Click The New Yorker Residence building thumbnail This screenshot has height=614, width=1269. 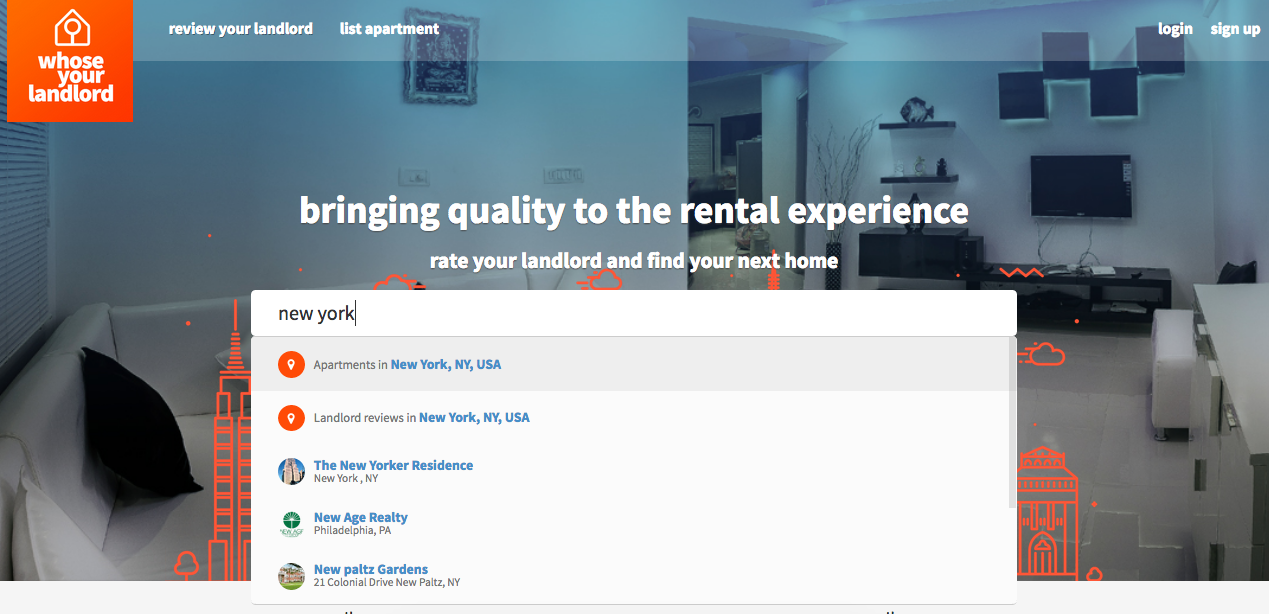(x=291, y=471)
